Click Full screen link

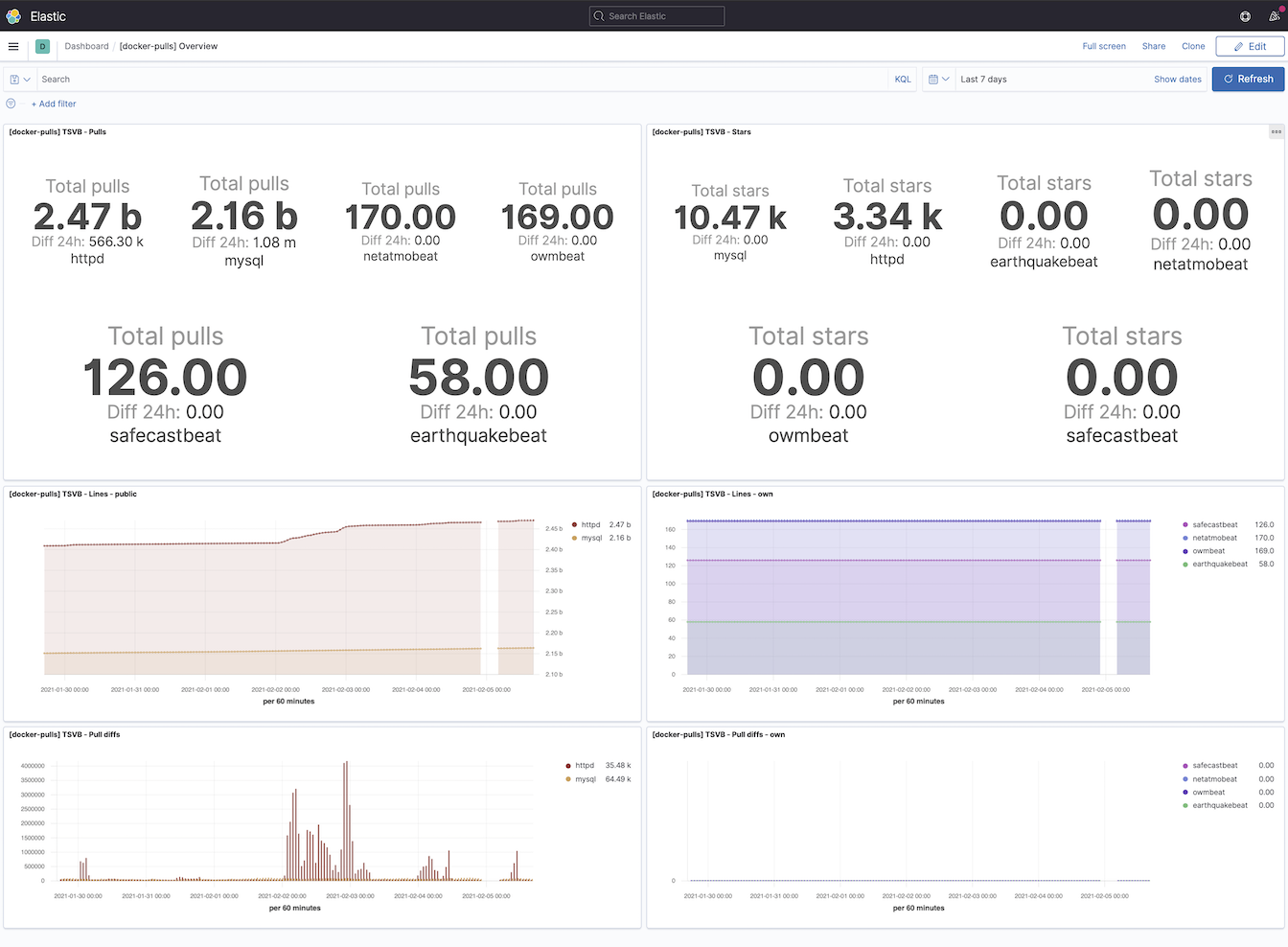click(x=1104, y=46)
